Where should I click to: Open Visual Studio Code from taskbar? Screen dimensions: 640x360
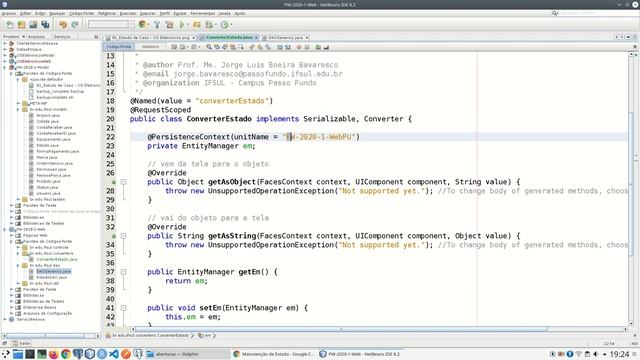tap(114, 354)
